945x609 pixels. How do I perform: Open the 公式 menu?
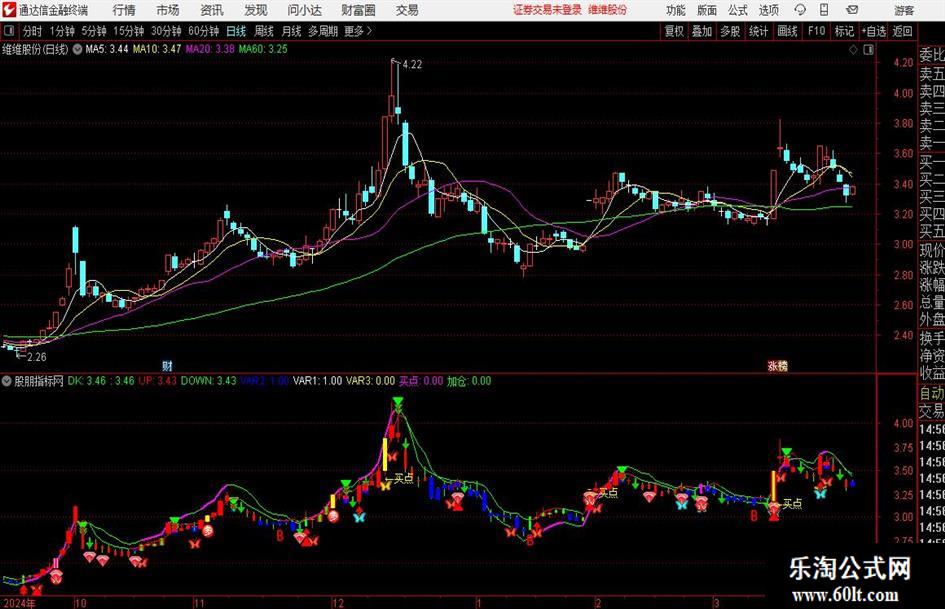pyautogui.click(x=738, y=10)
